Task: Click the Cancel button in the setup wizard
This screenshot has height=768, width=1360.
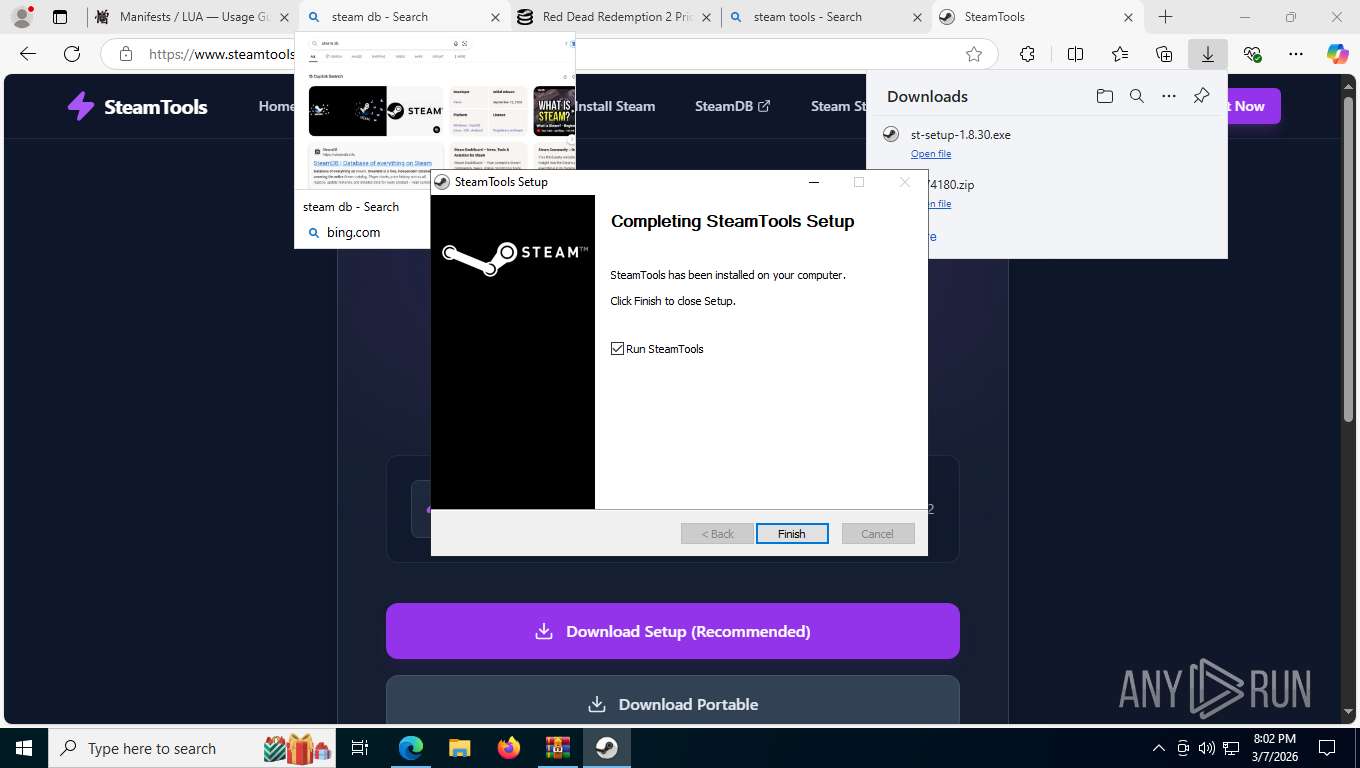Action: (x=878, y=534)
